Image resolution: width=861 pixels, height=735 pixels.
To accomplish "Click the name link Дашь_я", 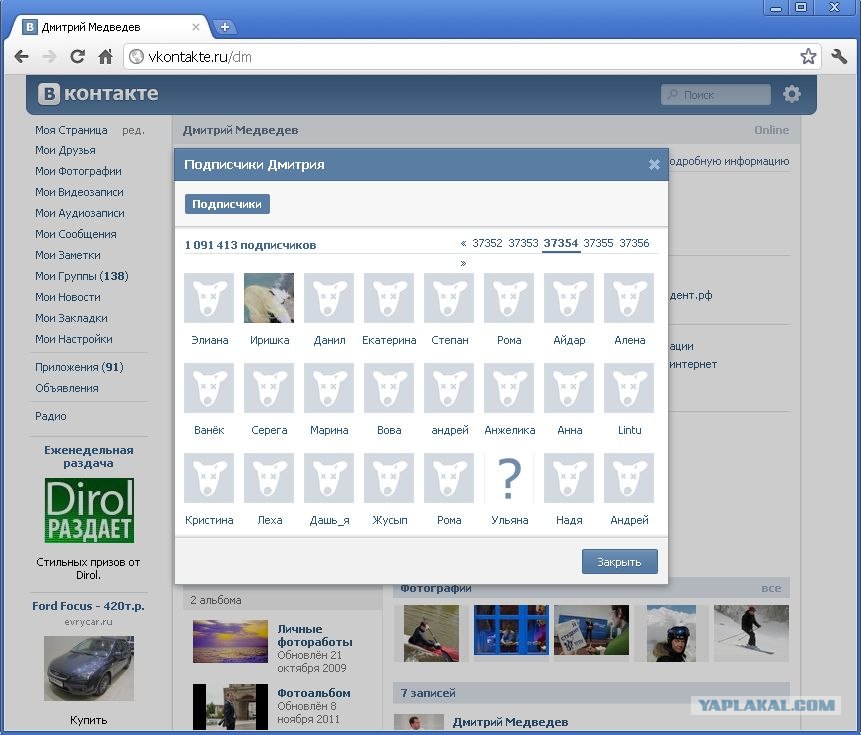I will coord(329,520).
